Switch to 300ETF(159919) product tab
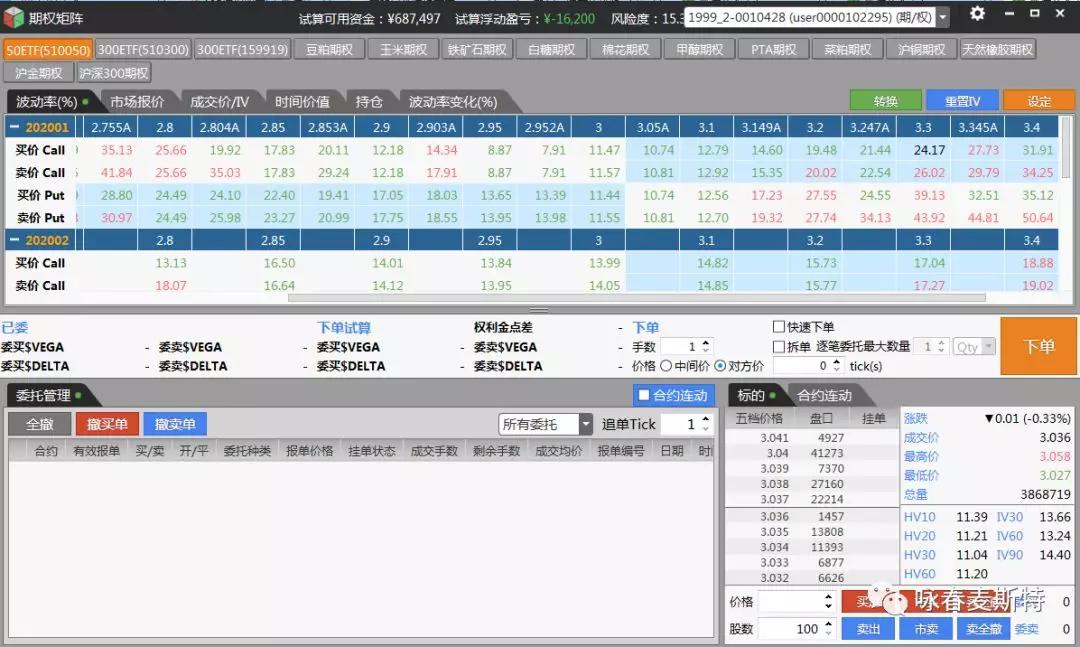 tap(242, 50)
